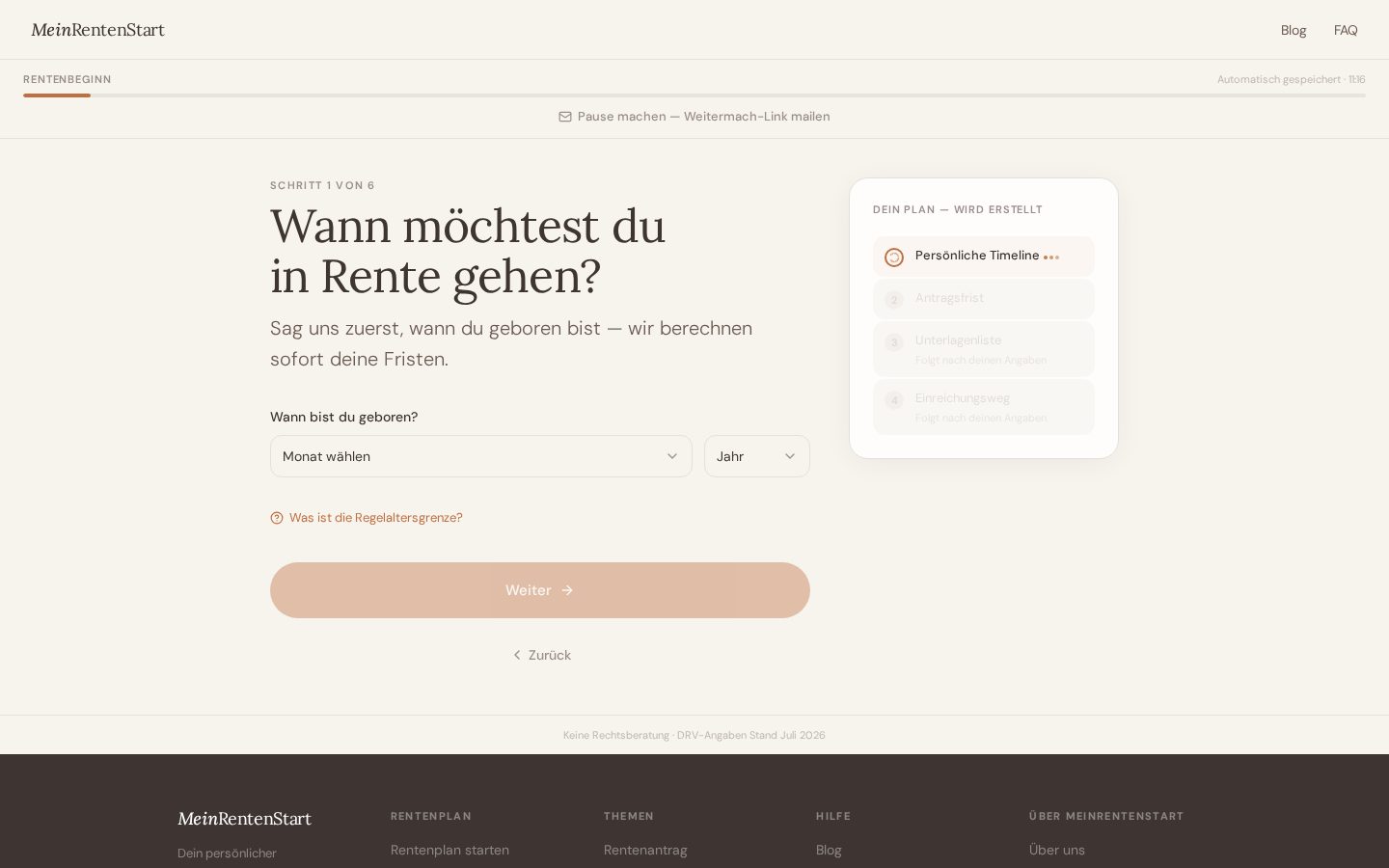Click the step 4 circle for Einreichungsweg
This screenshot has height=868, width=1389.
(894, 400)
